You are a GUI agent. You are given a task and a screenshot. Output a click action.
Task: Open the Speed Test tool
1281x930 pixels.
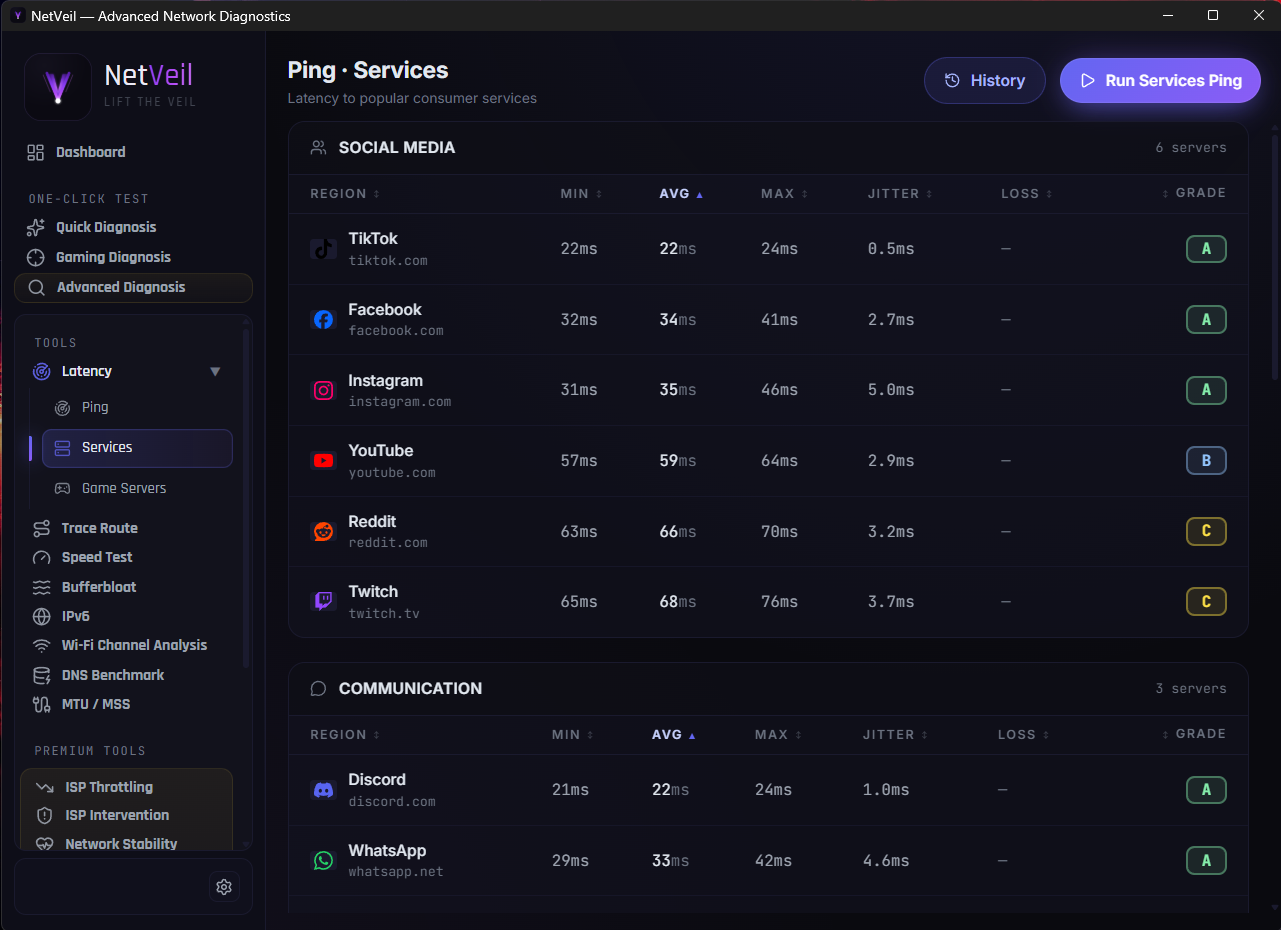point(97,557)
